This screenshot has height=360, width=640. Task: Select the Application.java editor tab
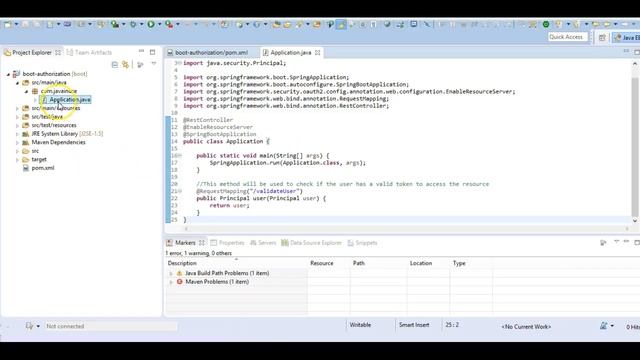[x=291, y=53]
